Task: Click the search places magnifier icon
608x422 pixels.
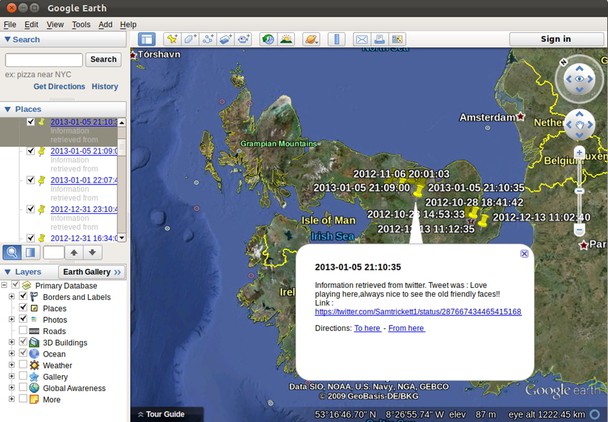Action: (12, 253)
